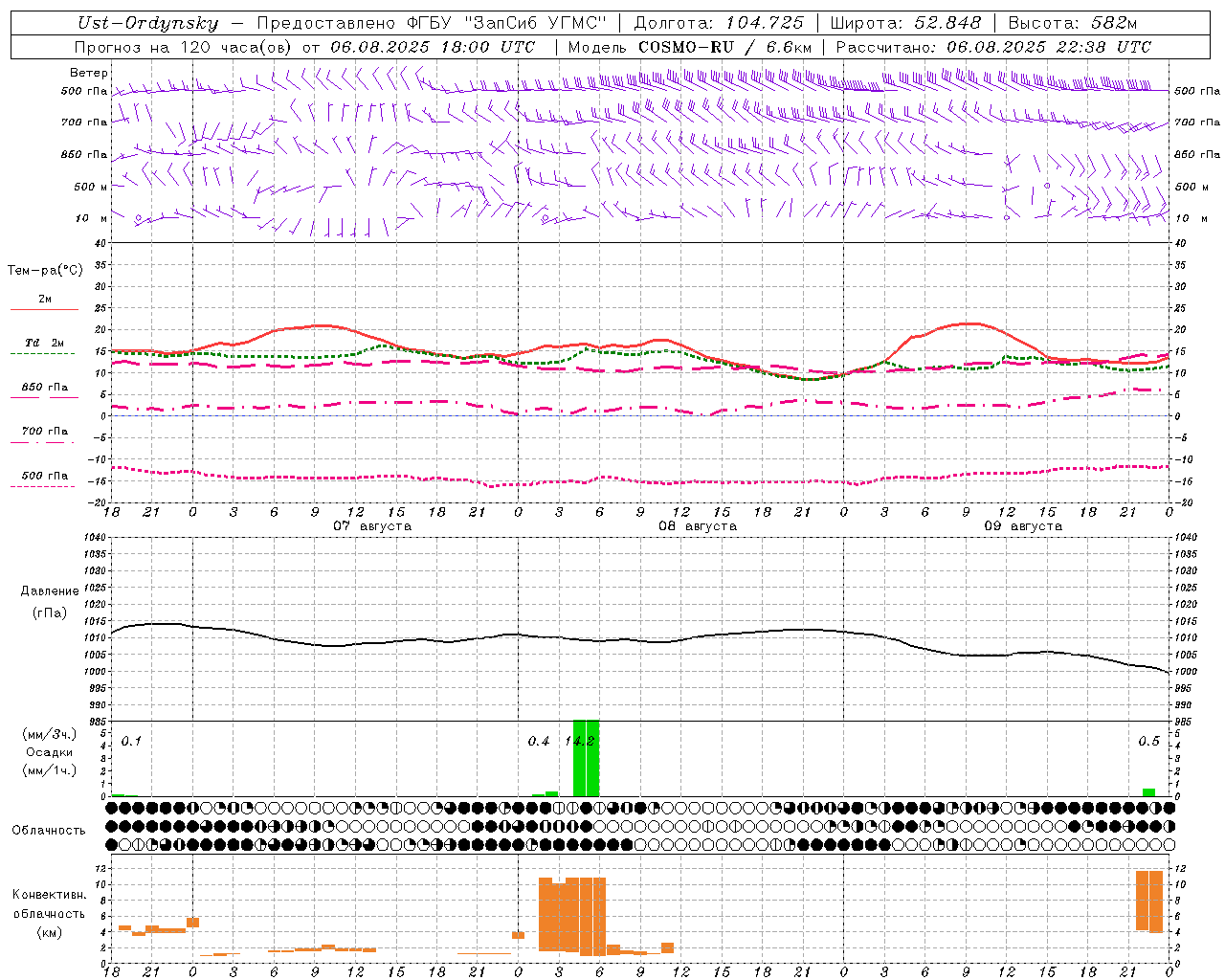Click the orange convective bar at far right

pos(1149,902)
